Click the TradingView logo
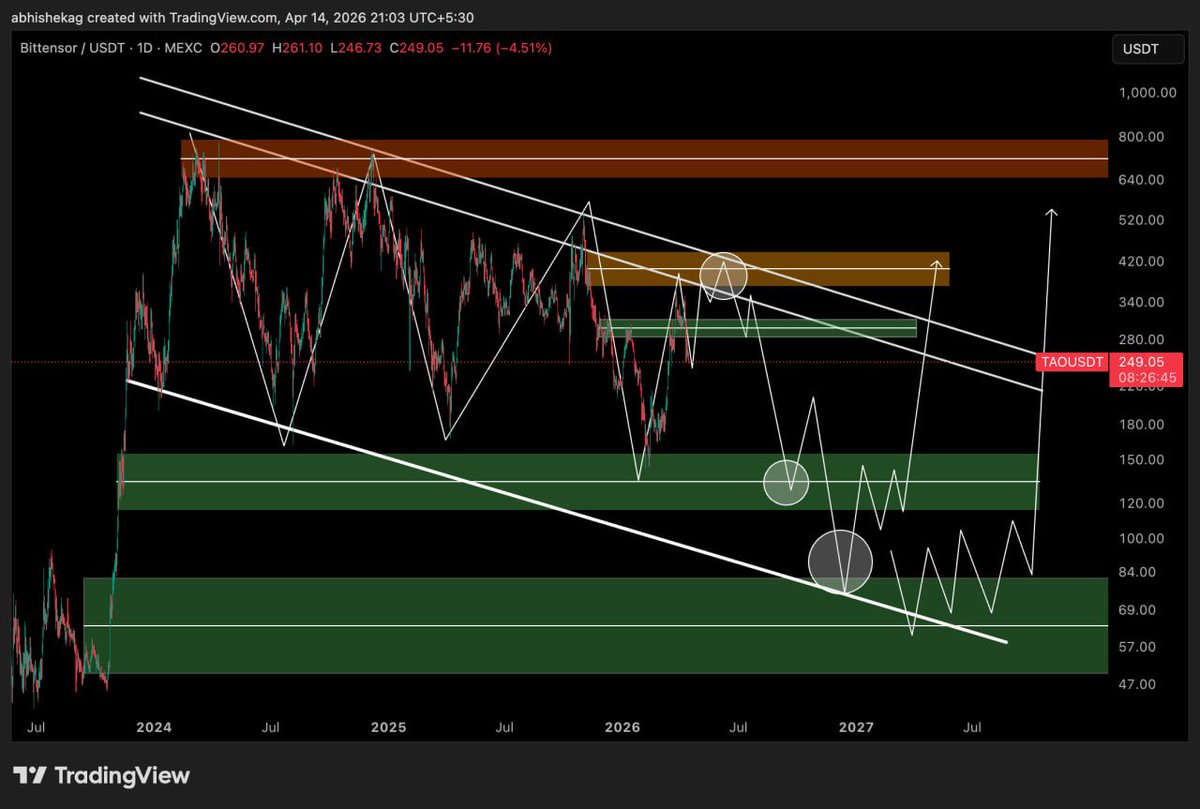 pos(101,775)
